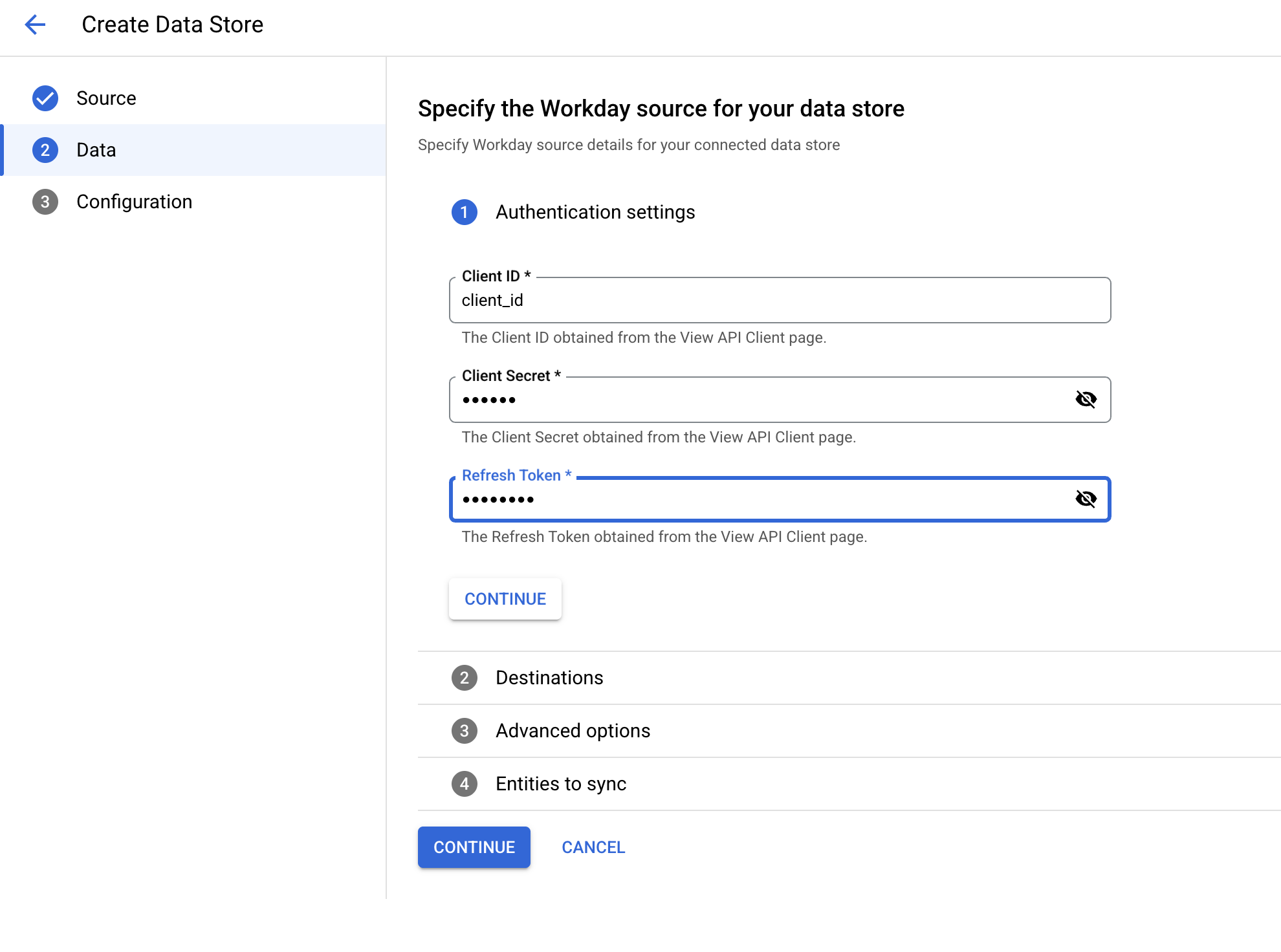Viewport: 1281px width, 952px height.
Task: Click the step 1 circle beside Authentication settings
Action: 465,212
